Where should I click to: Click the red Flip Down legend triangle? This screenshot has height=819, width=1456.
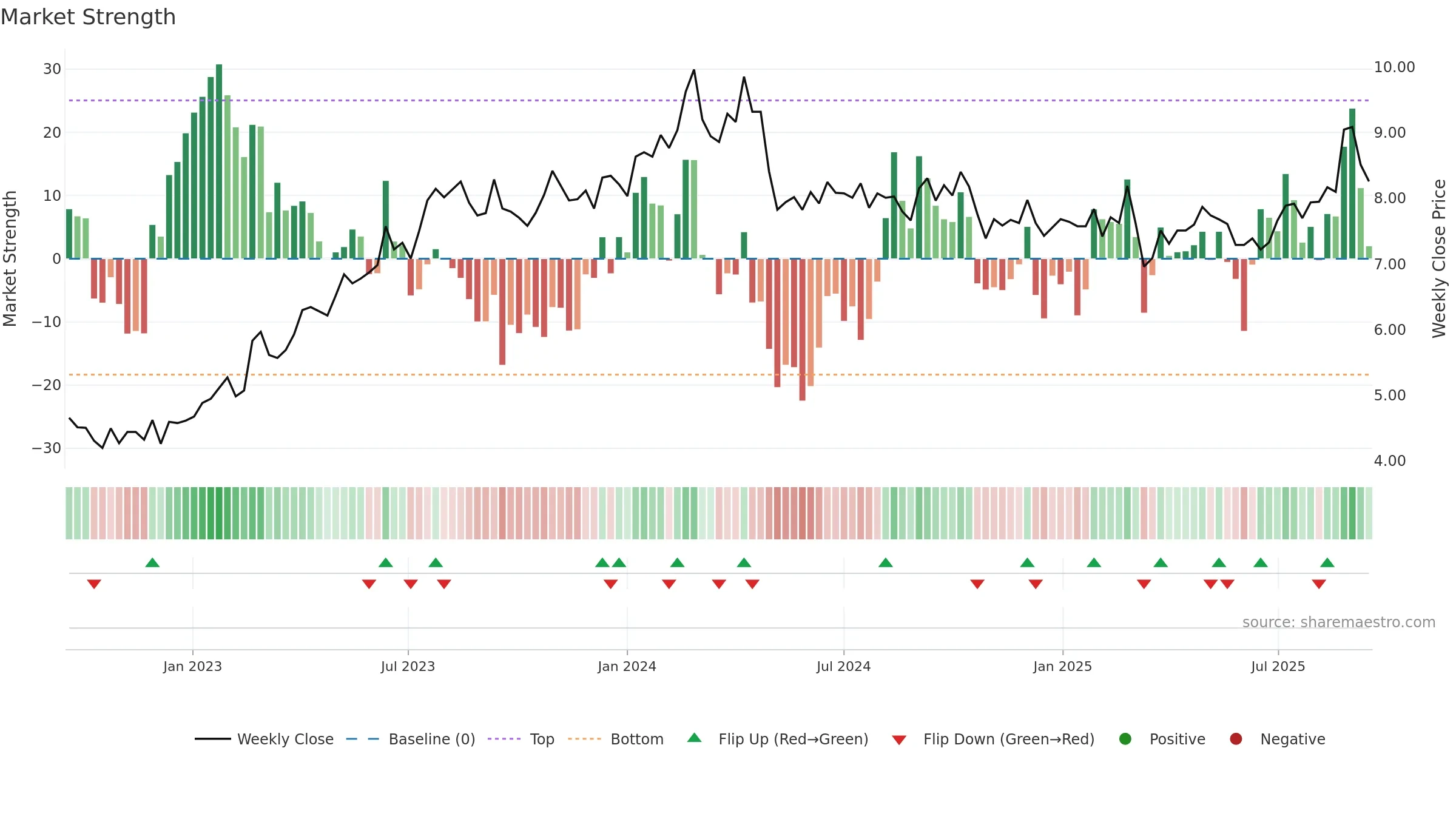pyautogui.click(x=899, y=740)
